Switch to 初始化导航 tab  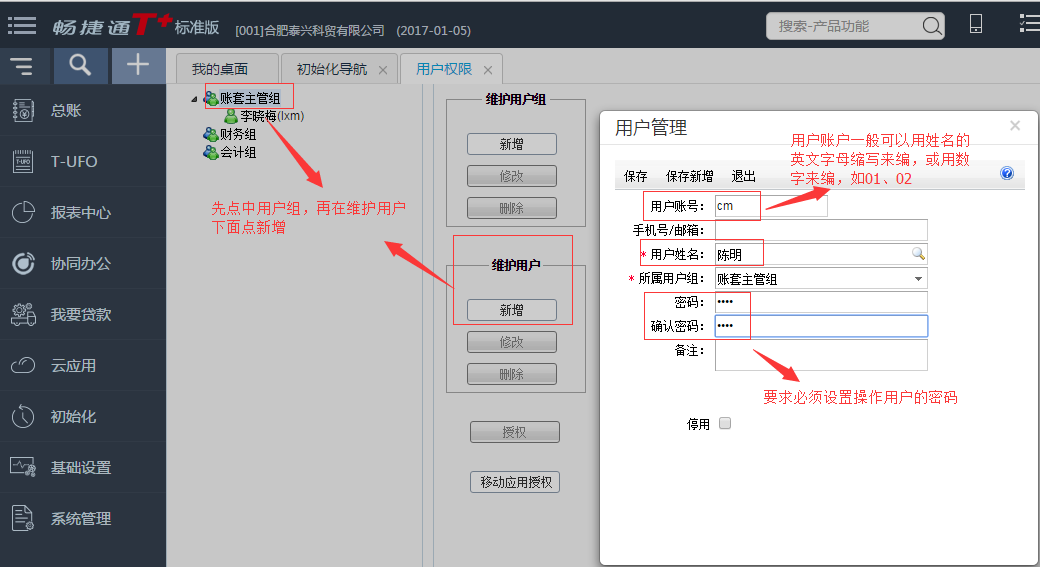(x=331, y=70)
